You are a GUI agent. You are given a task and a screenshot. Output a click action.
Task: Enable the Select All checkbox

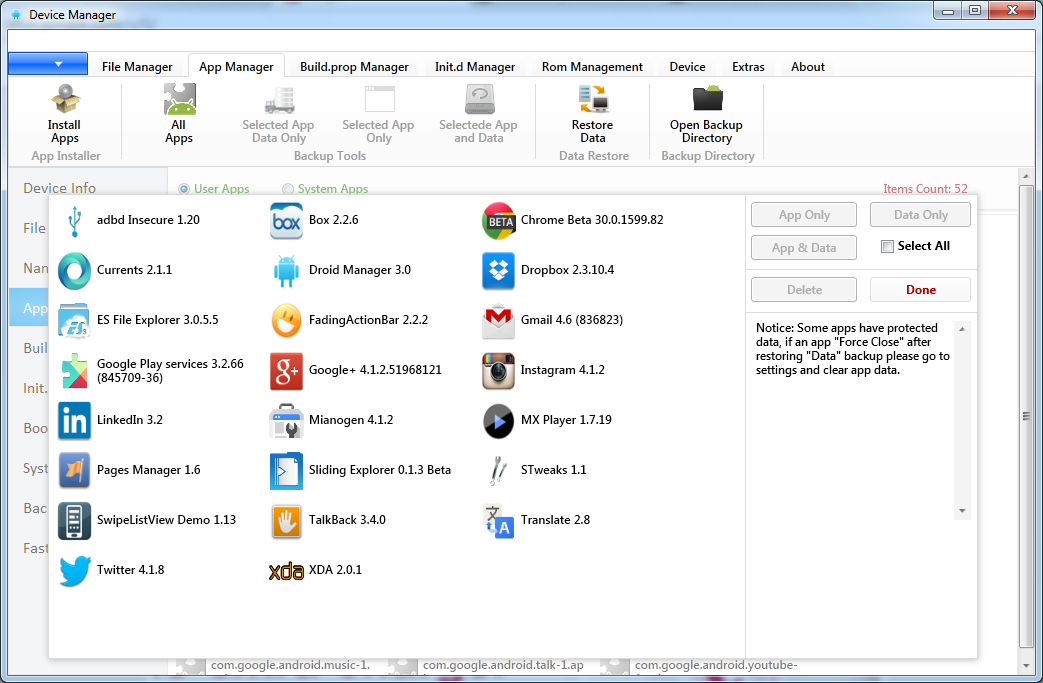pyautogui.click(x=887, y=247)
